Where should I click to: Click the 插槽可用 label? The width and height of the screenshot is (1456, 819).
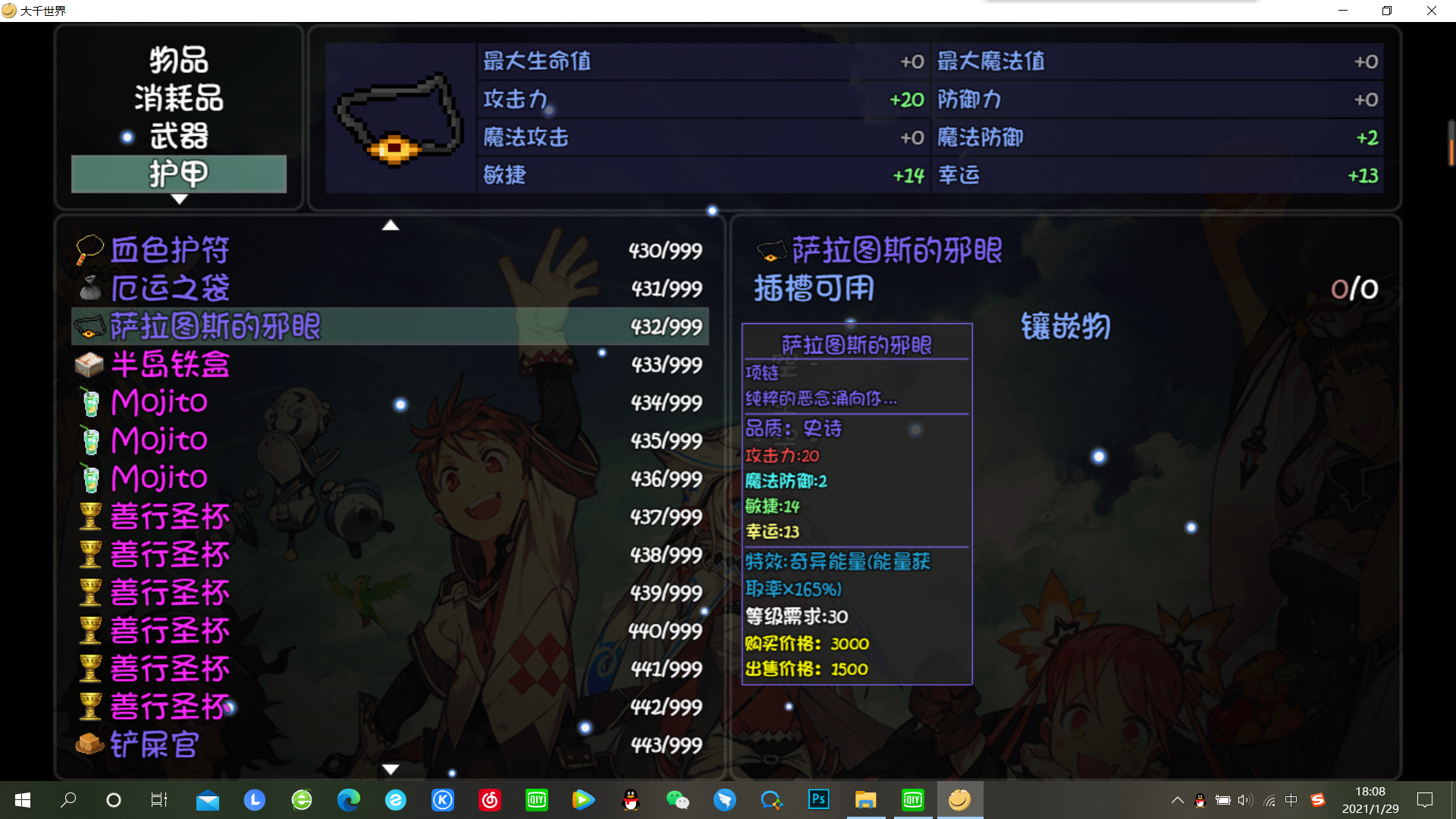pyautogui.click(x=814, y=288)
